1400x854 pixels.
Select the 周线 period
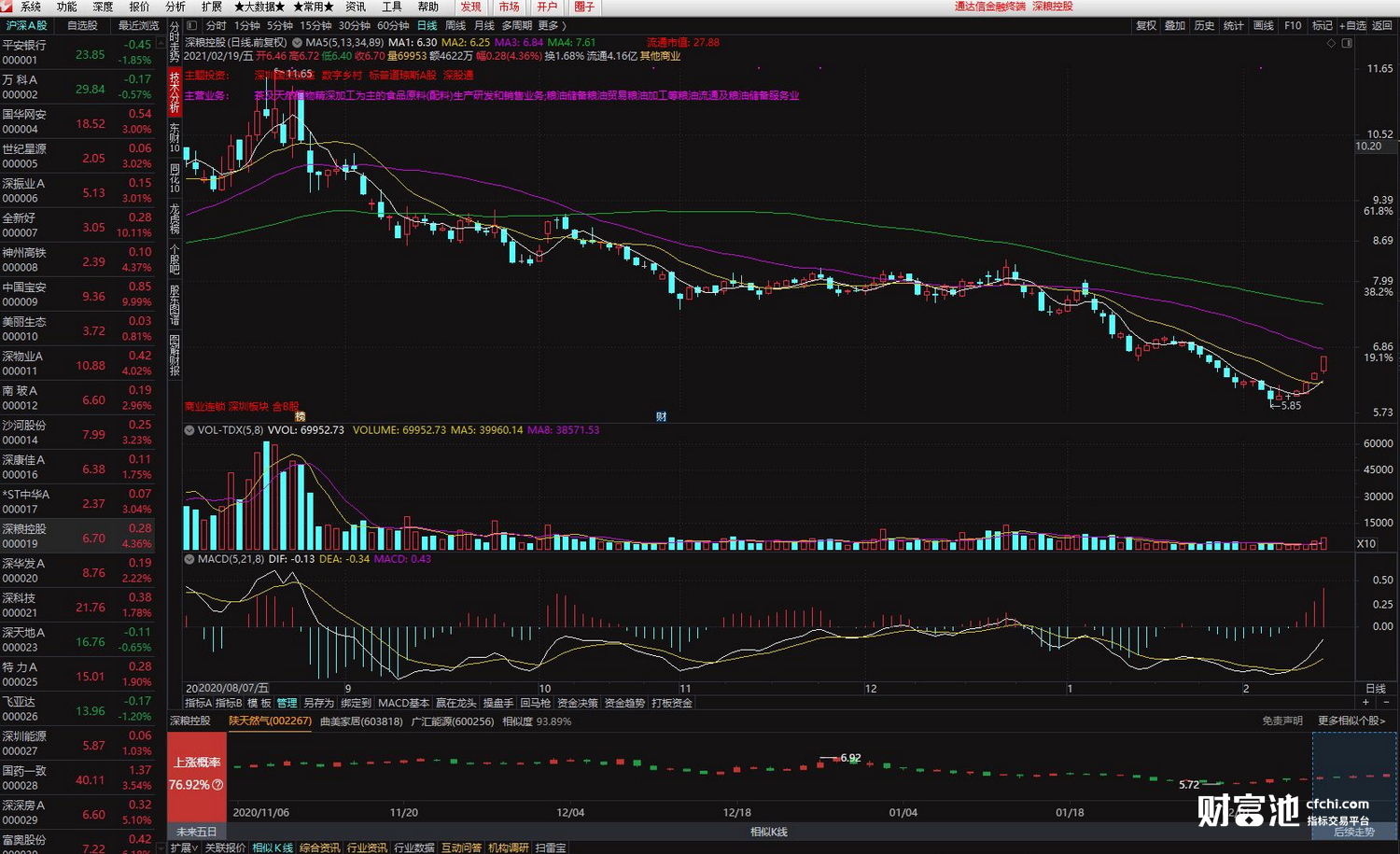tap(455, 25)
